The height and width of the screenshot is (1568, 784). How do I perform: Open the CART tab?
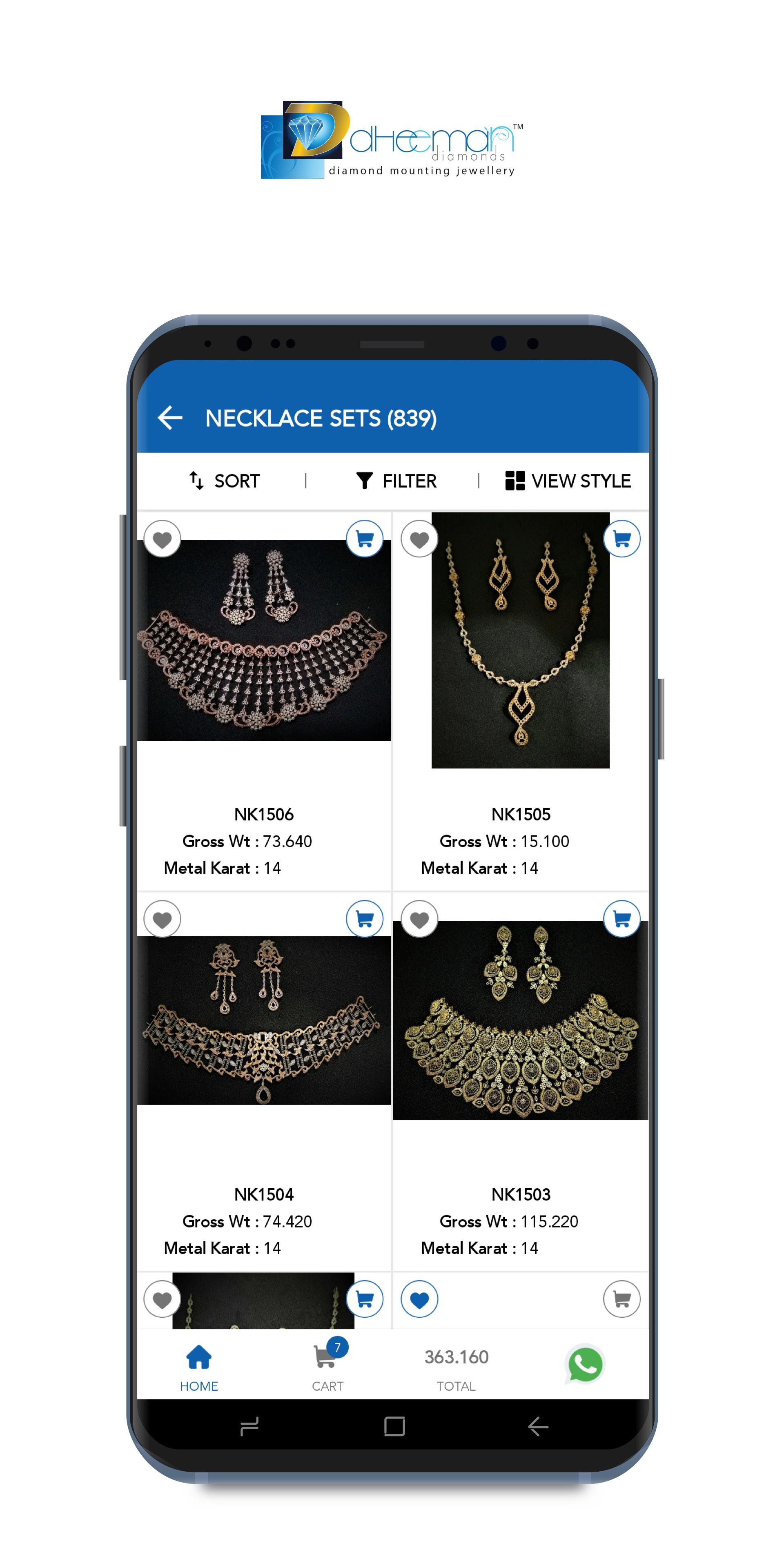coord(328,1368)
